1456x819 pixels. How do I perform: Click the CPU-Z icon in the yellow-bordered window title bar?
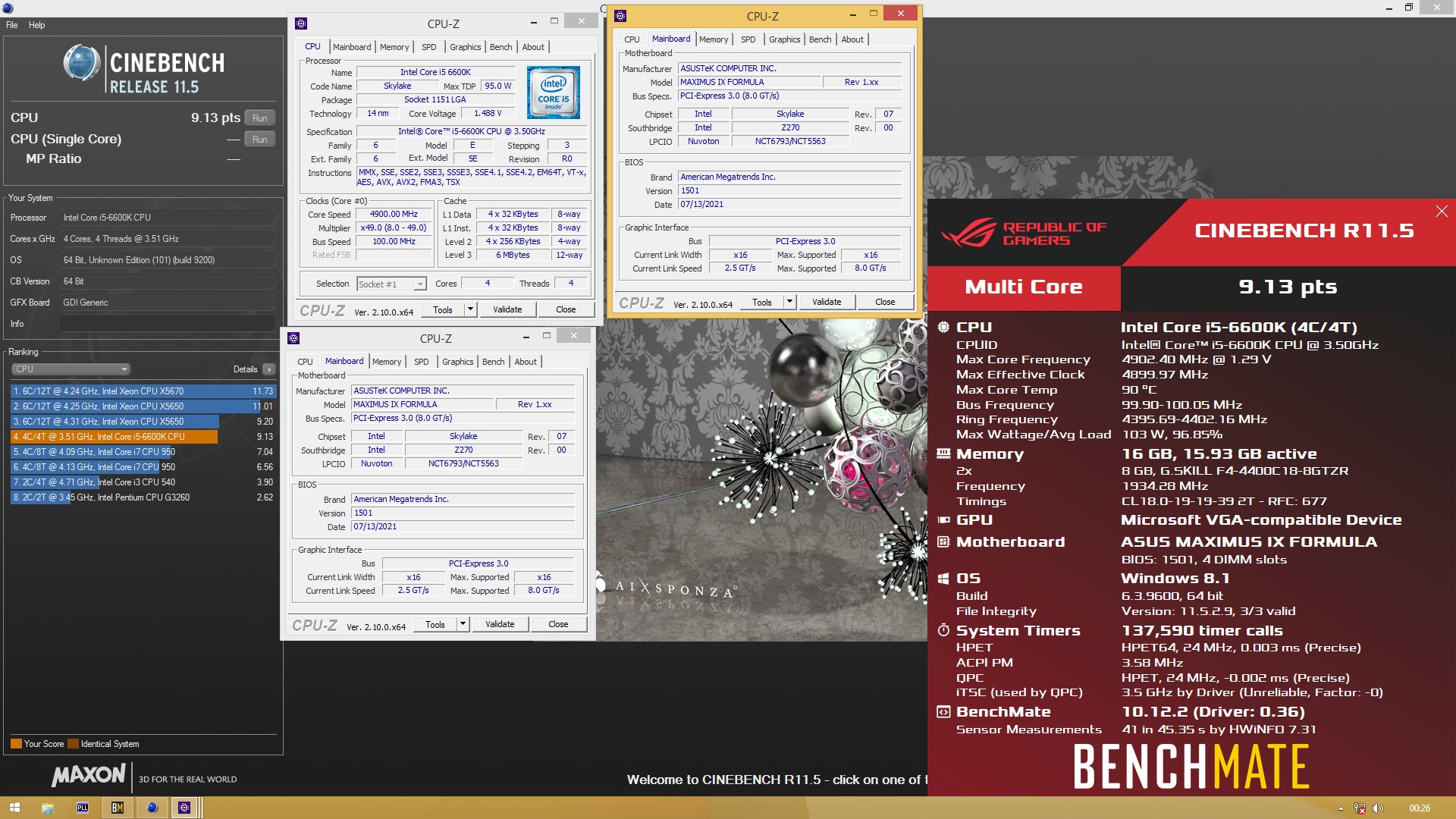[620, 15]
